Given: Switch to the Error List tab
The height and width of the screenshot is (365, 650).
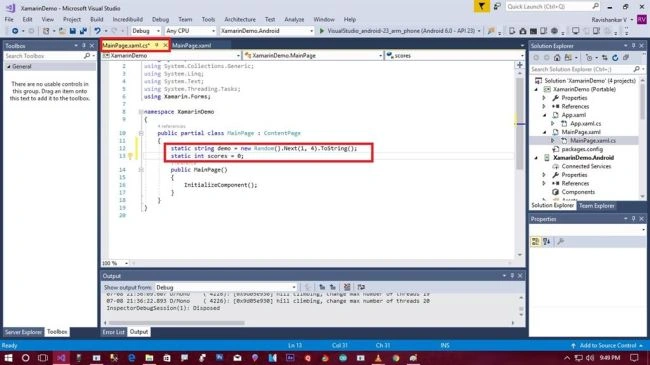Looking at the screenshot, I should 114,332.
